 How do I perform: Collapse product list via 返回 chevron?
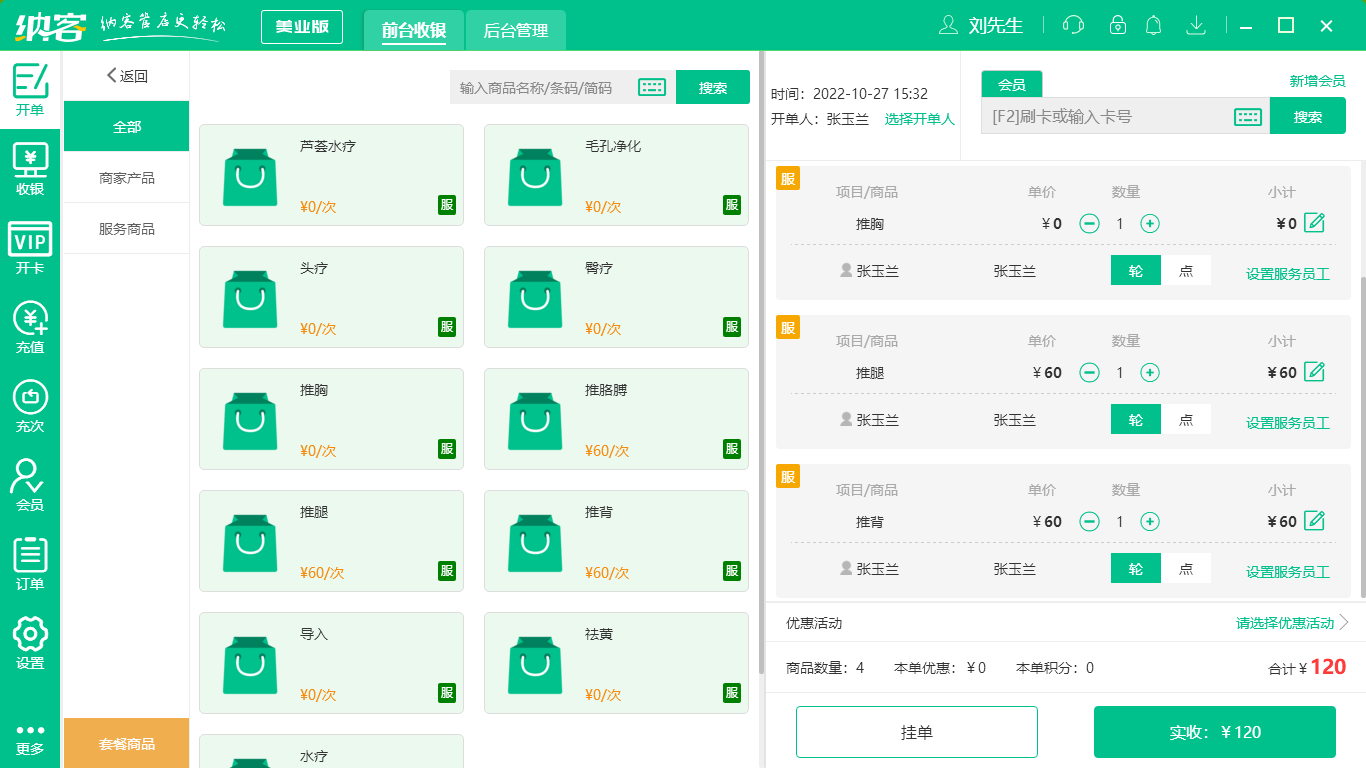point(111,75)
